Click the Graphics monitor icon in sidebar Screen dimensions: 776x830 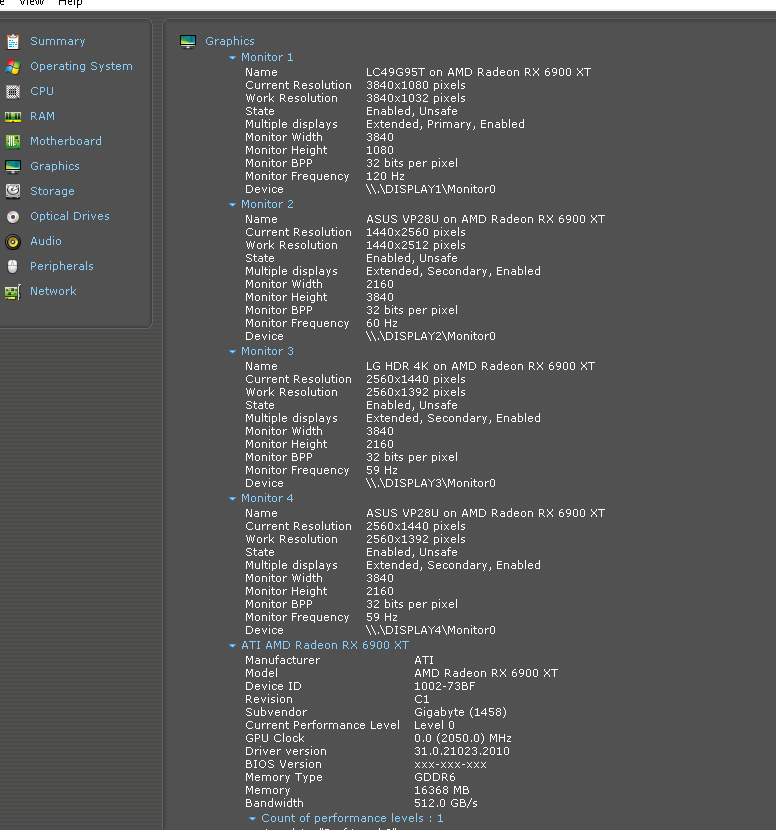(x=13, y=166)
